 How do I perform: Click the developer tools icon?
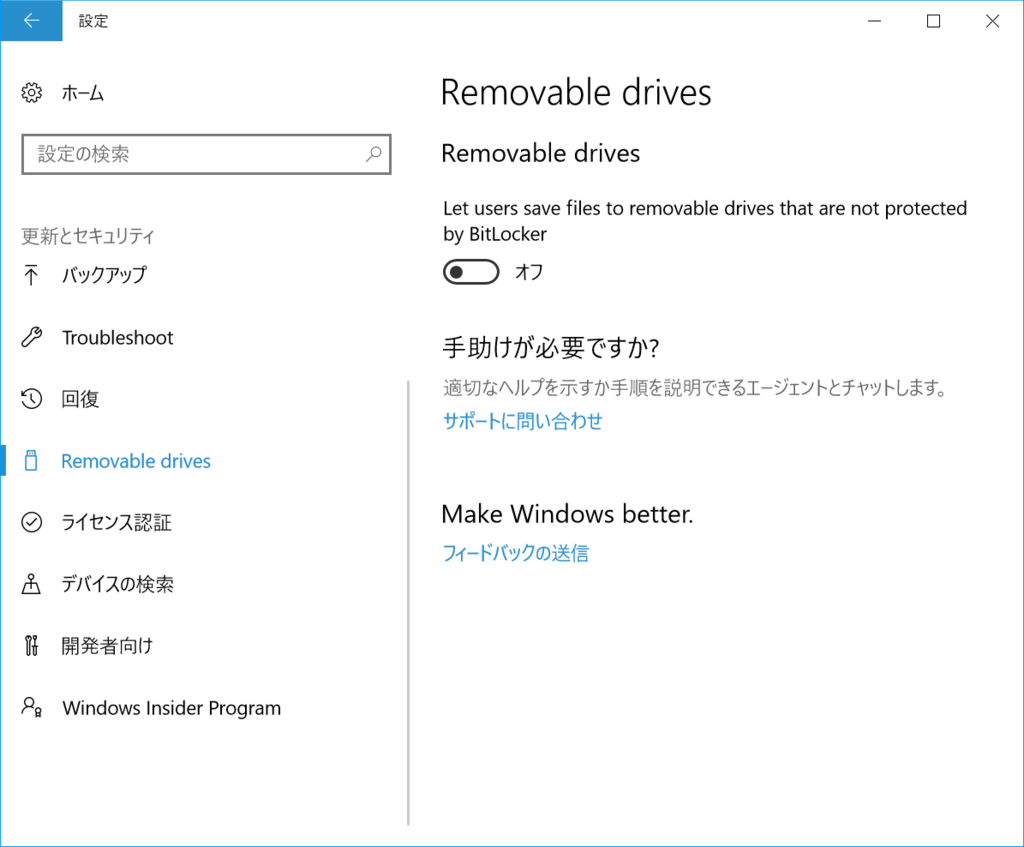click(31, 645)
